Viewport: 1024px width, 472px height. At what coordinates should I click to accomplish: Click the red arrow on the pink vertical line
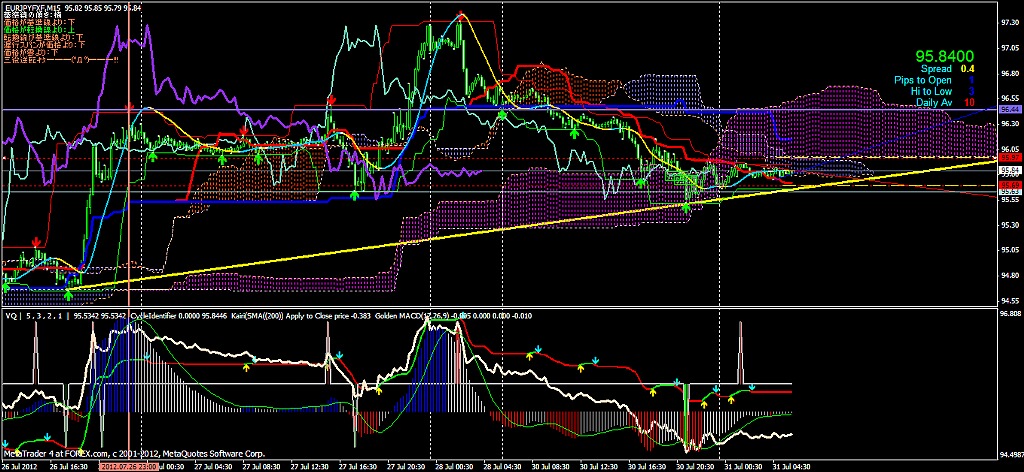coord(129,105)
